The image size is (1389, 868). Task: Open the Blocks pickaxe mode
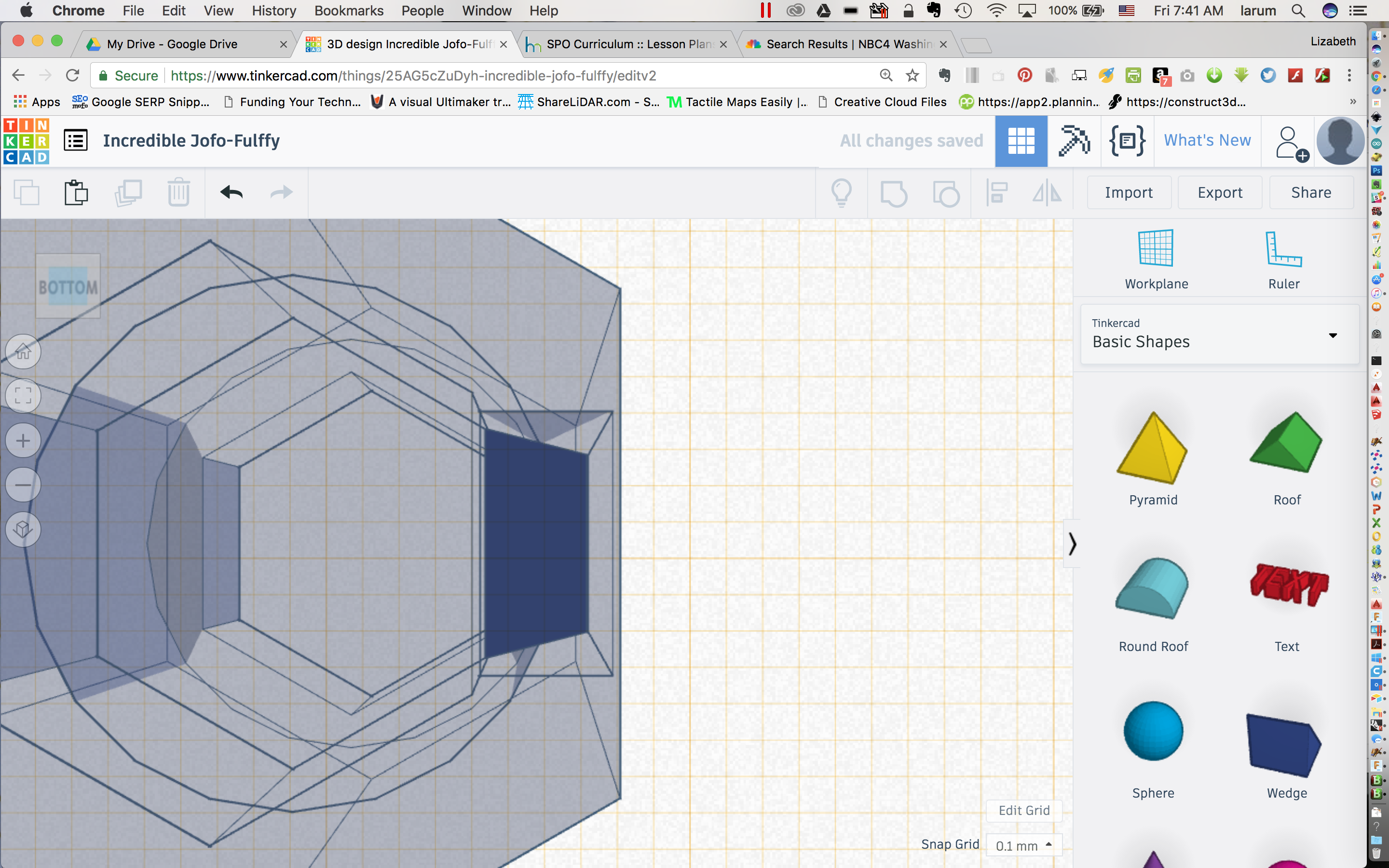click(1074, 141)
